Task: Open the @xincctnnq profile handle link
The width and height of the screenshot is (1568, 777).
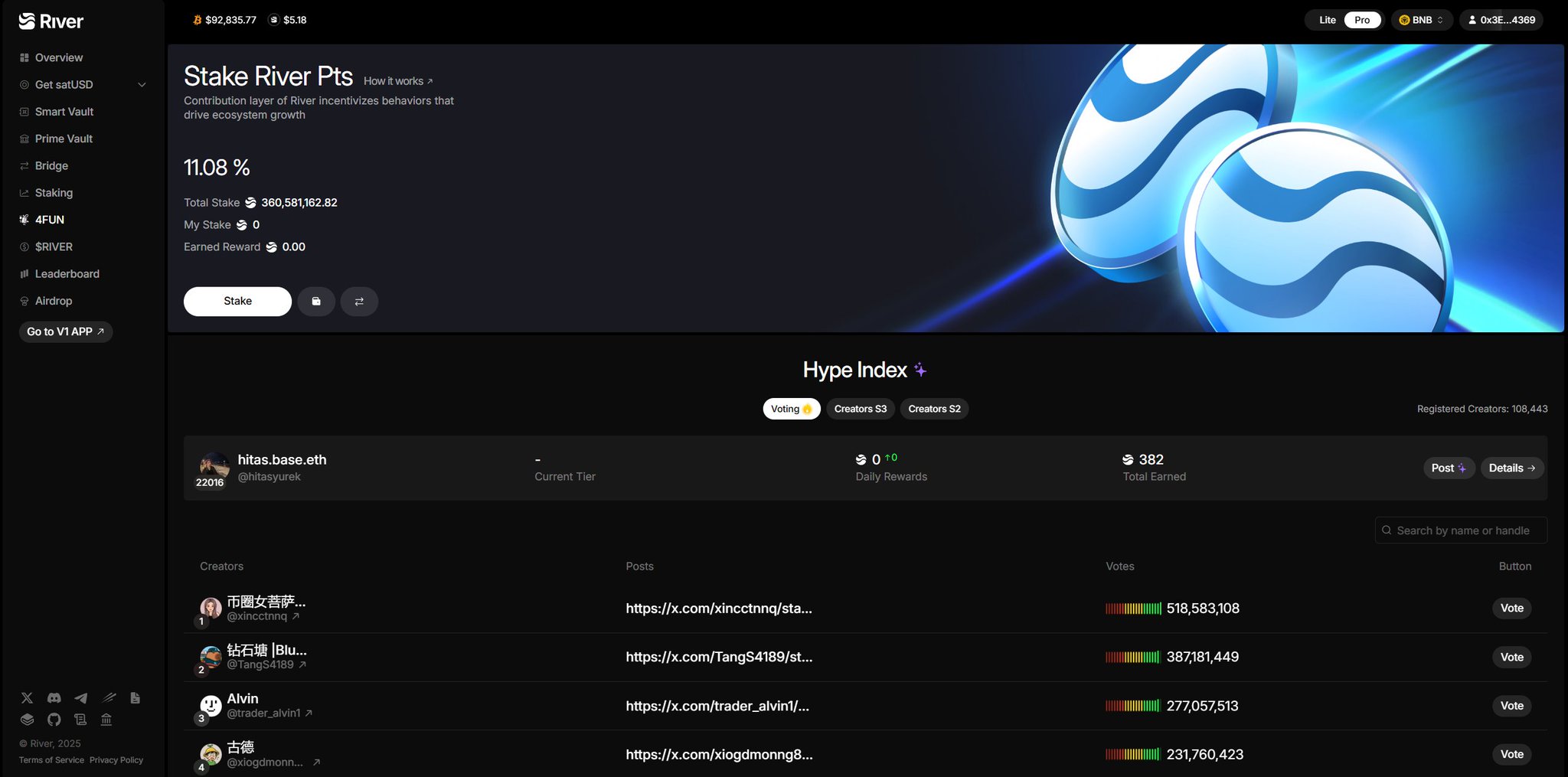Action: click(263, 616)
